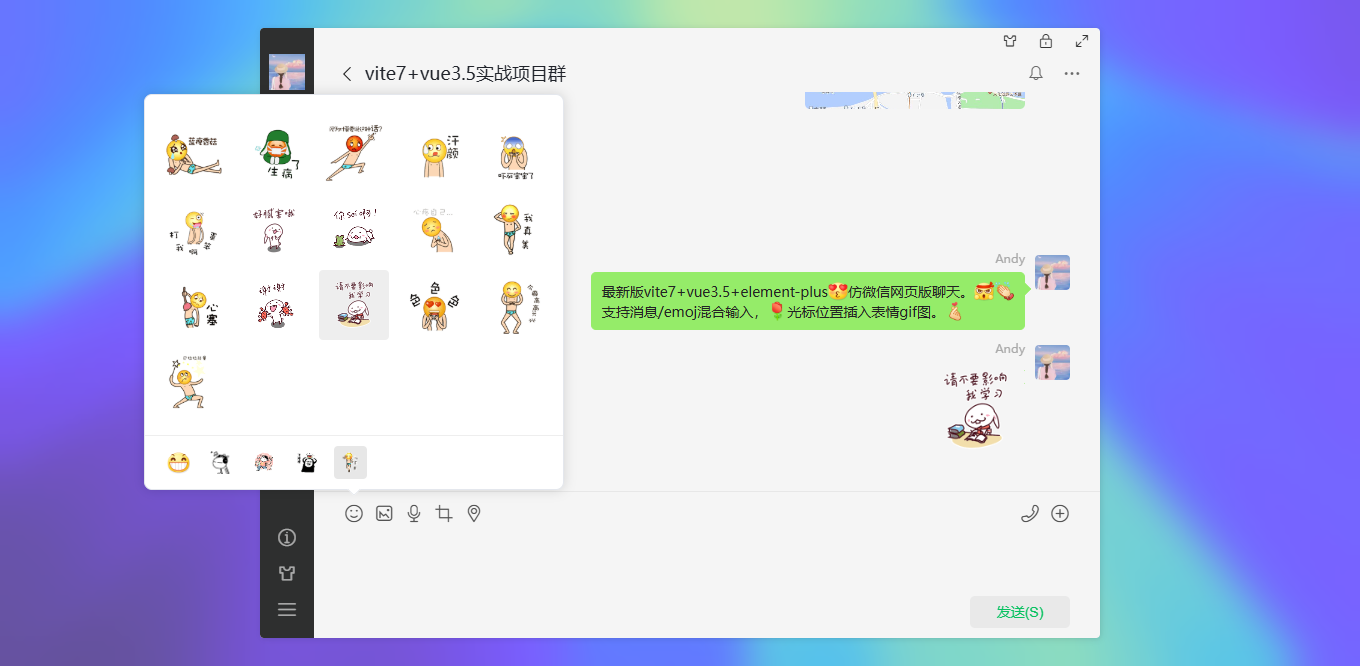
Task: Click the user avatar atop sidebar
Action: point(287,72)
